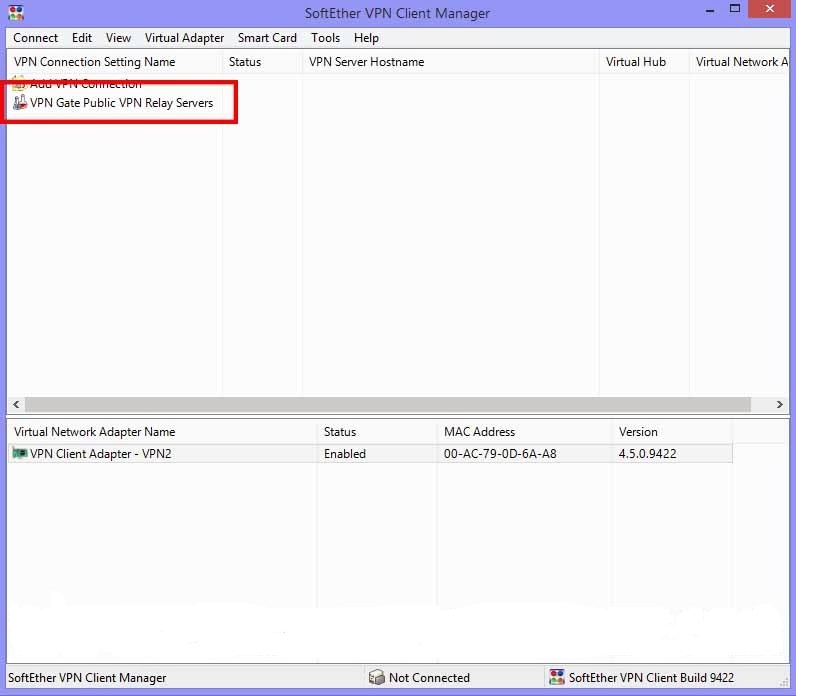Click MAC address 00-AC-79-0D-6A-A8

tap(500, 454)
